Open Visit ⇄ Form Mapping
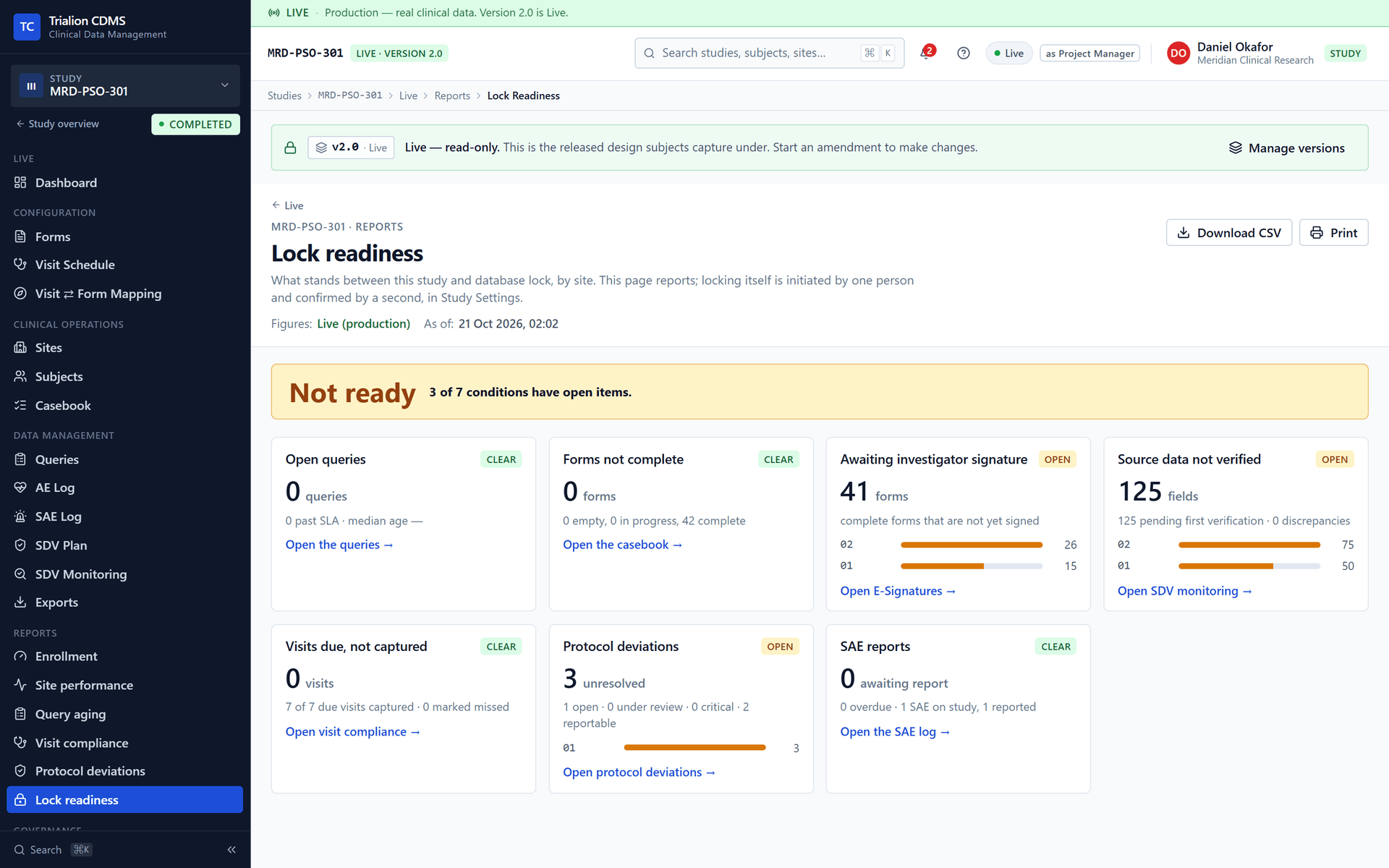Image resolution: width=1389 pixels, height=868 pixels. coord(124,294)
